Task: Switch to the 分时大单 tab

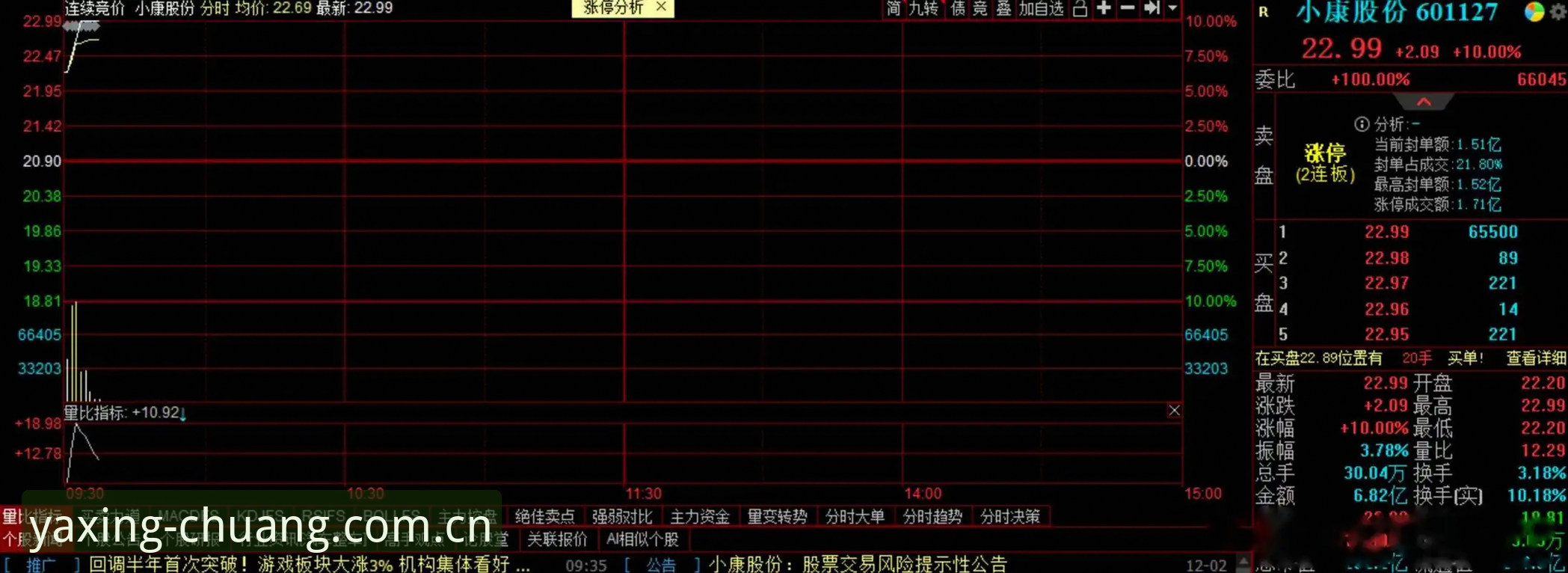Action: tap(855, 517)
